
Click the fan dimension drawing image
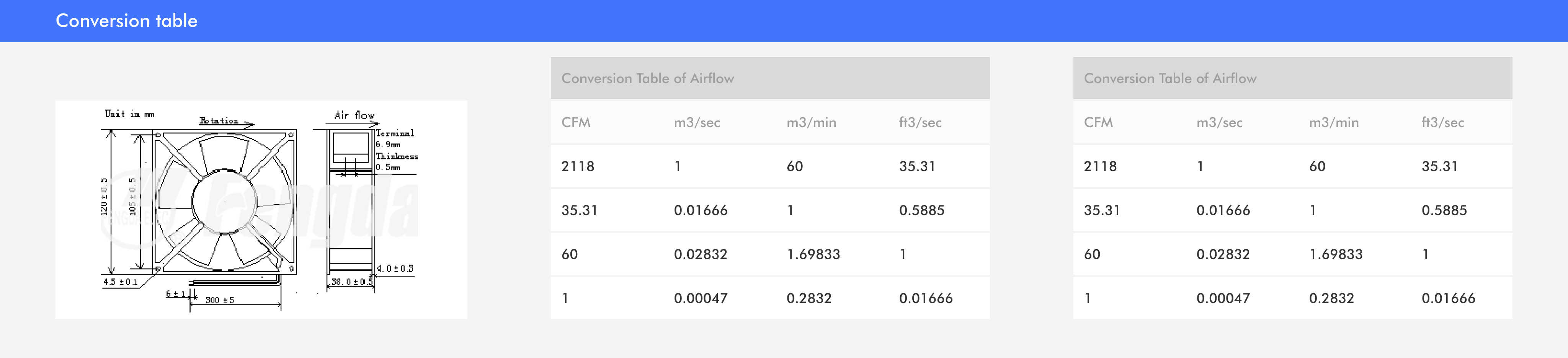pyautogui.click(x=261, y=210)
